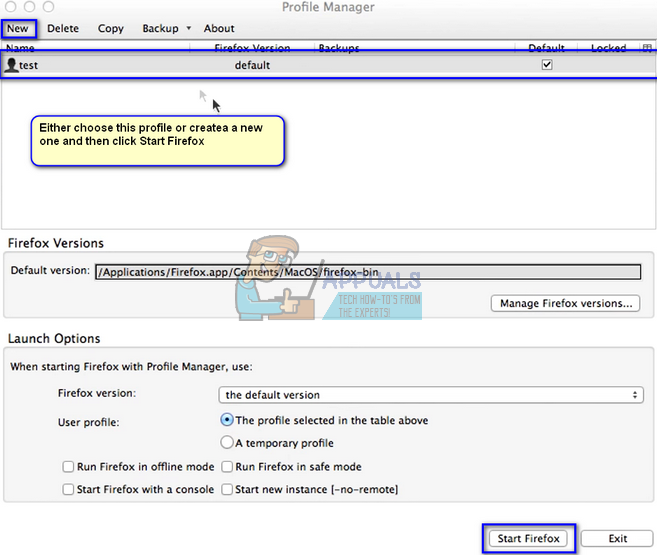Sort by the Name column header
Image resolution: width=657 pixels, height=555 pixels.
click(x=96, y=48)
